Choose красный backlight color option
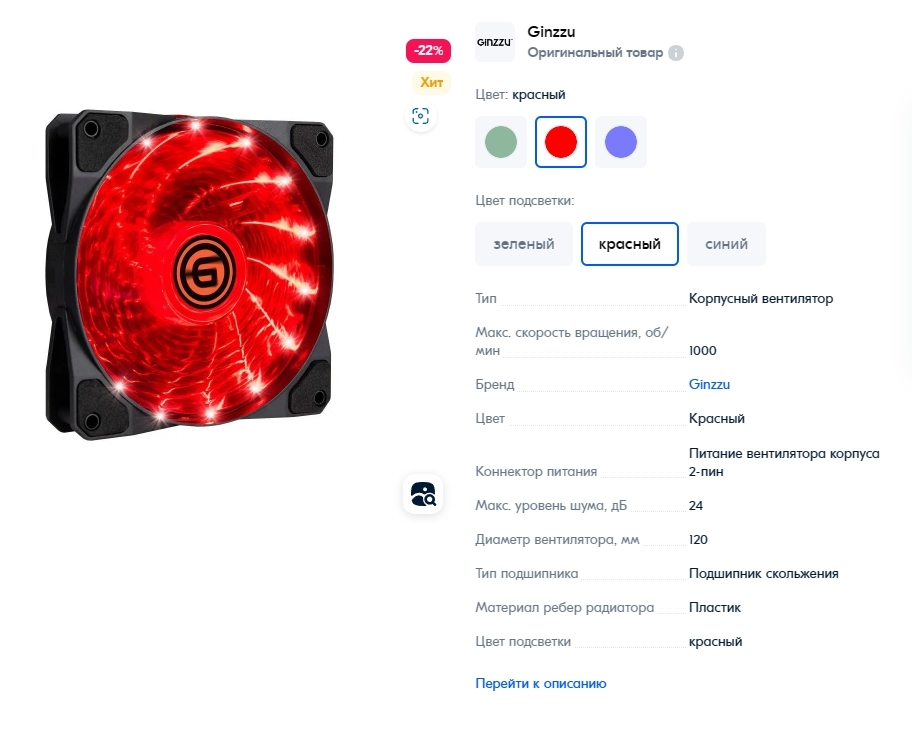This screenshot has width=912, height=732. (630, 244)
